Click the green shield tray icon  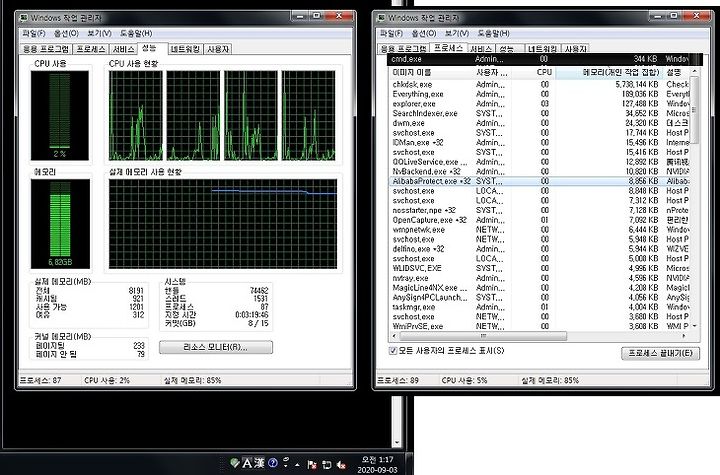[235, 463]
